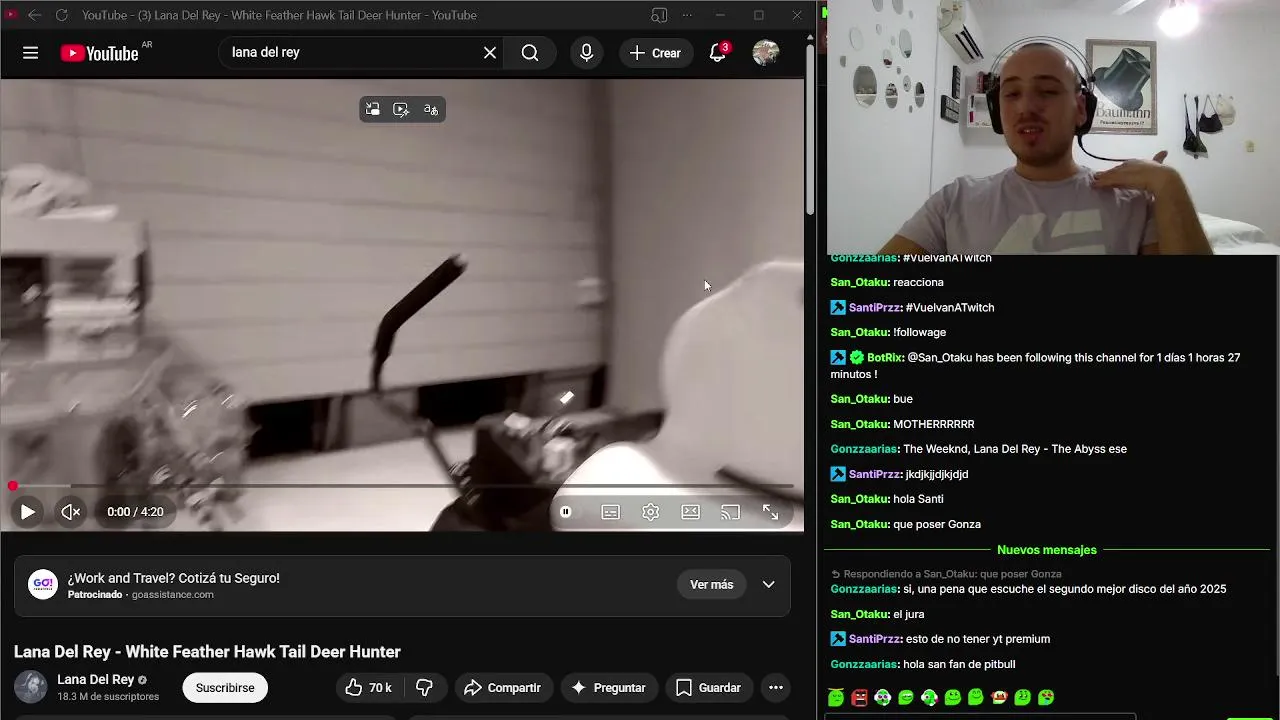Click the first green emote in chat row
Screen dimensions: 1280x720
tap(836, 698)
